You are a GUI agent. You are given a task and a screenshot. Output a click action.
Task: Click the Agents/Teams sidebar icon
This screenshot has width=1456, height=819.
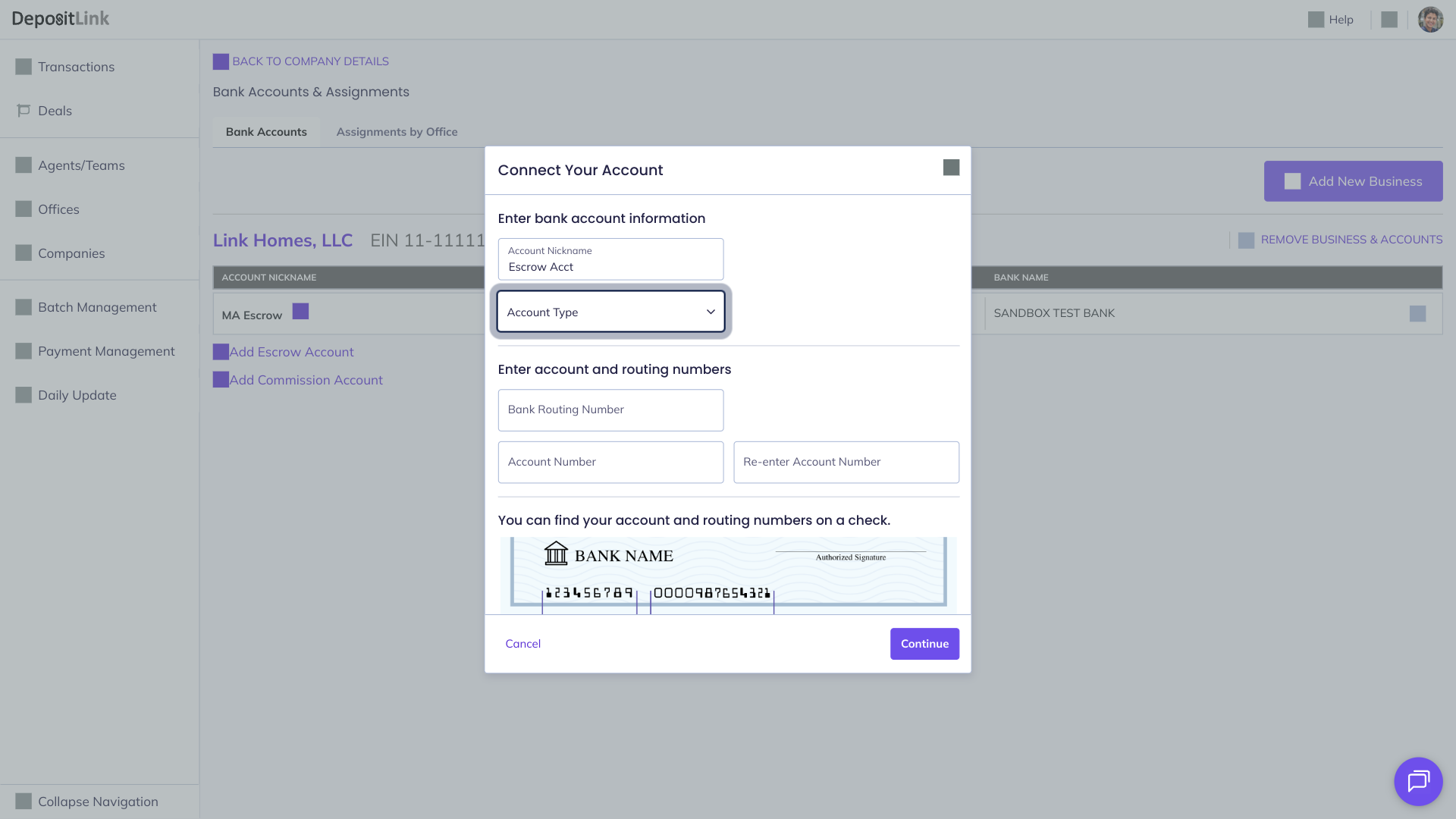(x=24, y=165)
